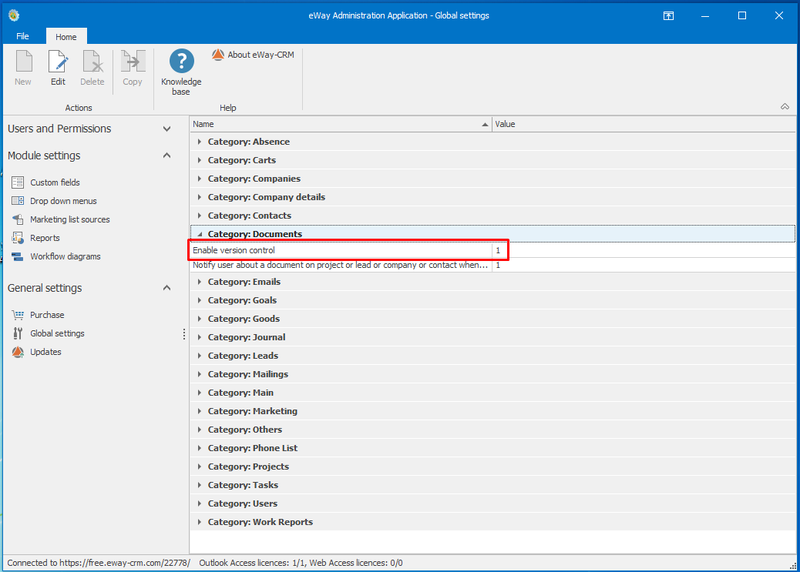
Task: Expand Category: Companies row
Action: pos(199,179)
